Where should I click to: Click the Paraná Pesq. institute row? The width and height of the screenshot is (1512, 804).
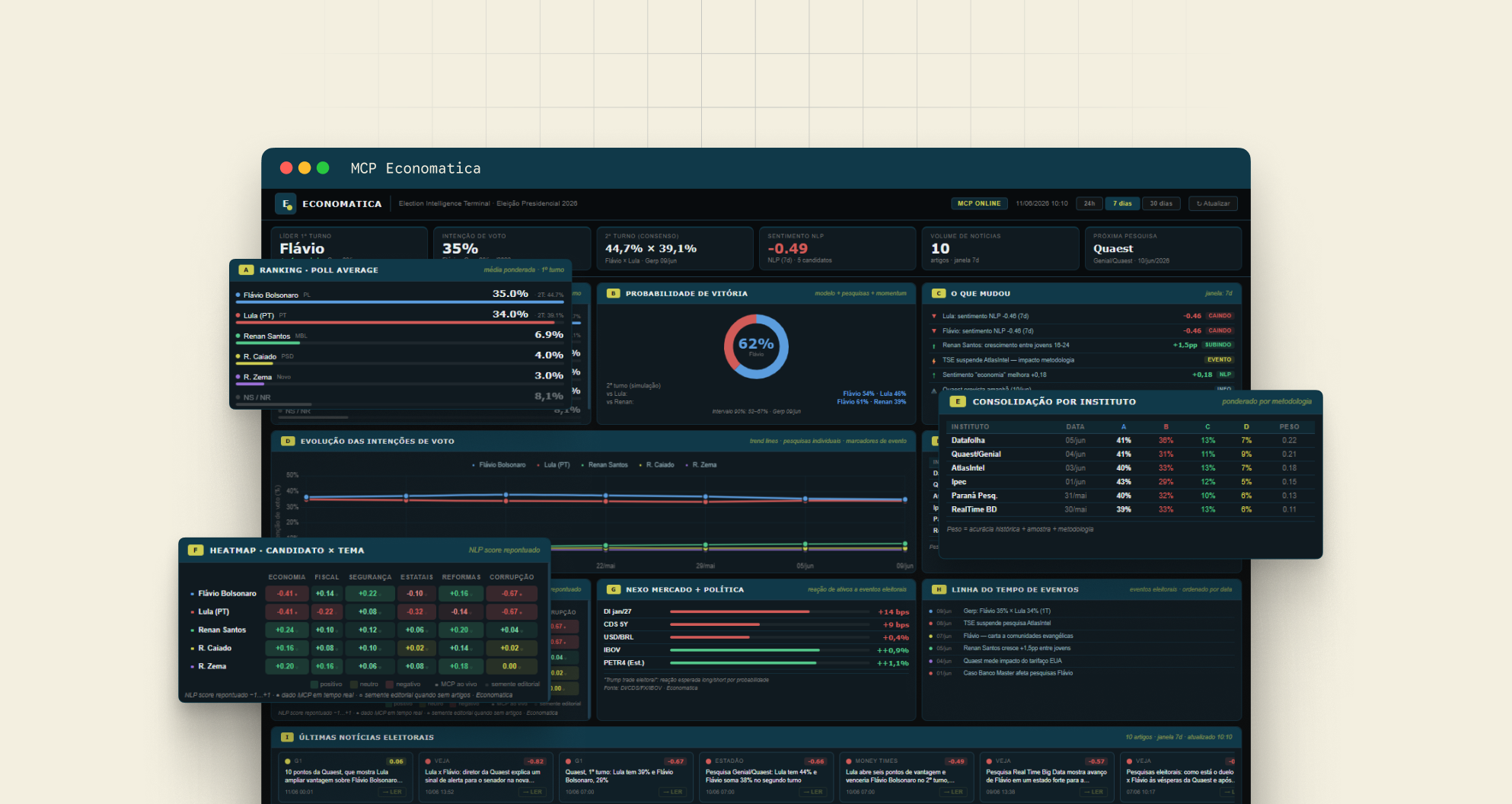[1131, 496]
